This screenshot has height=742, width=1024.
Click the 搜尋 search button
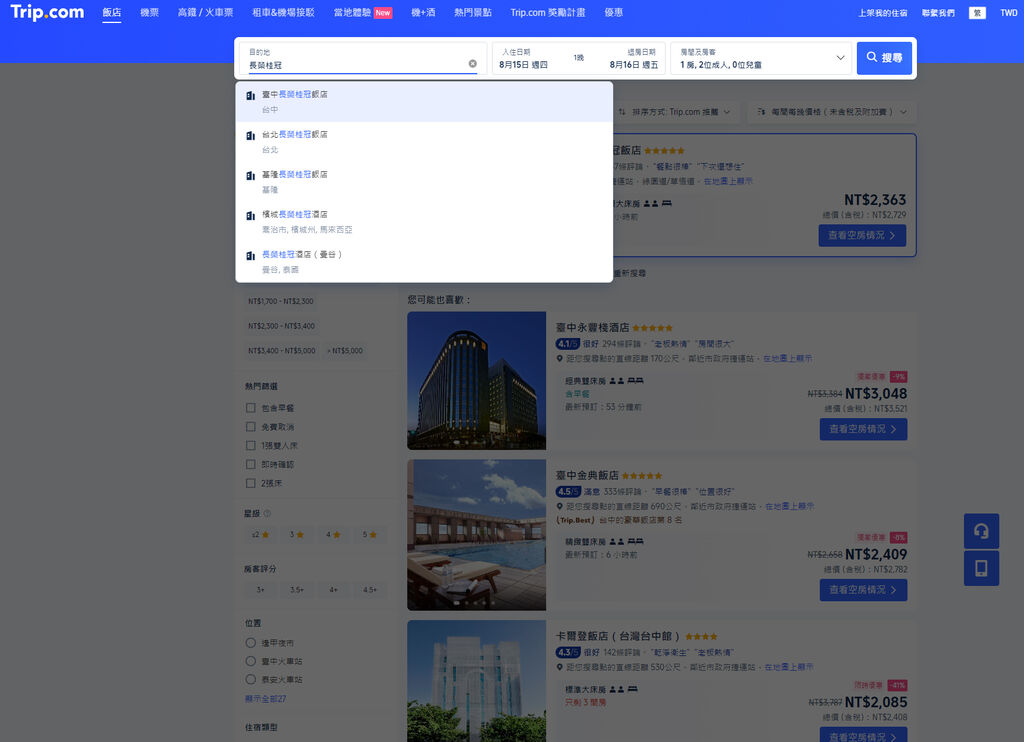point(884,58)
